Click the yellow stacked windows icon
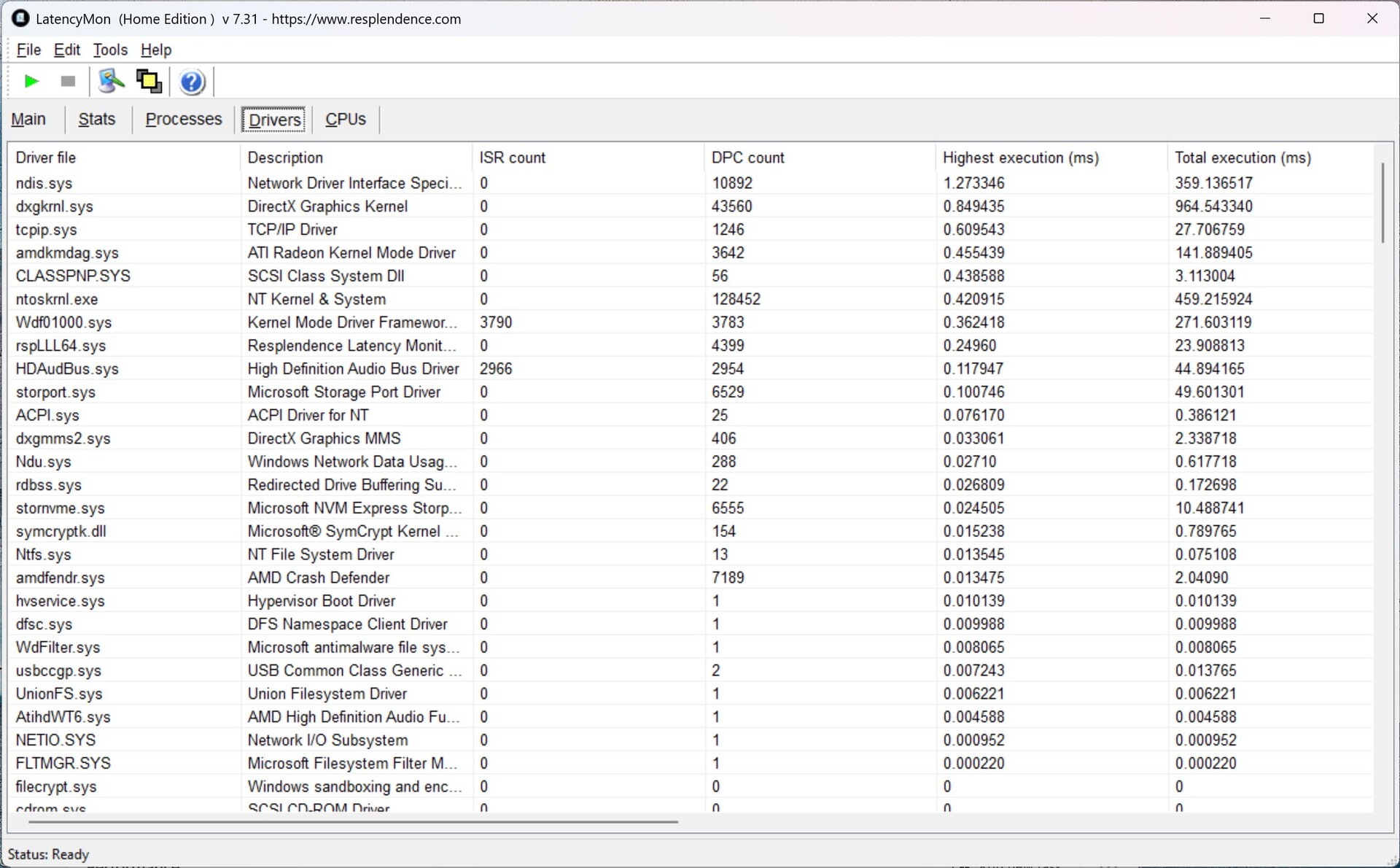 [x=149, y=81]
